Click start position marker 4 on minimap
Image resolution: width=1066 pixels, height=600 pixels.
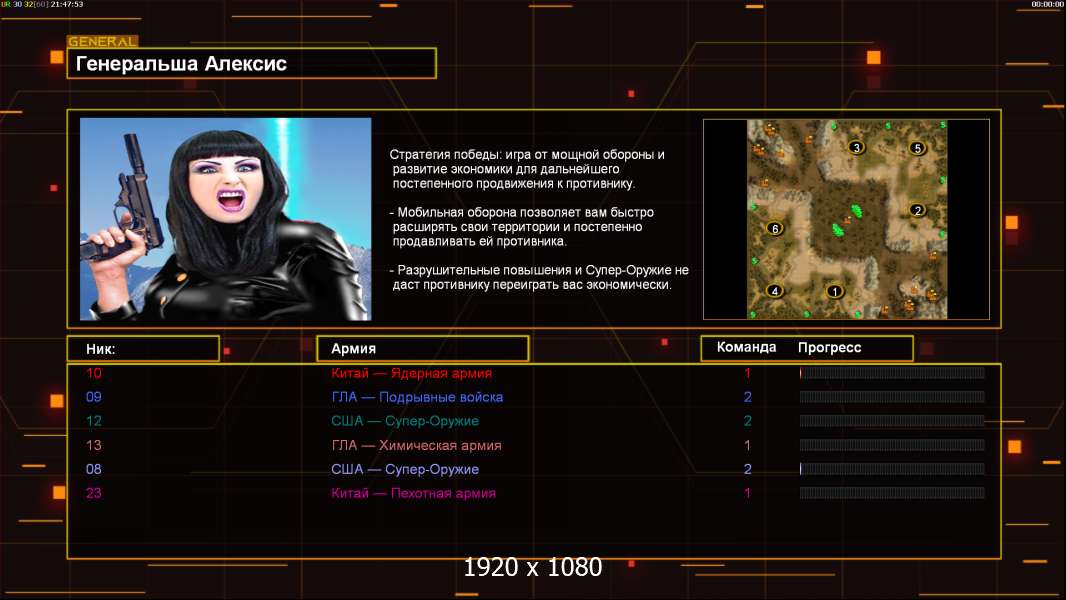click(774, 292)
